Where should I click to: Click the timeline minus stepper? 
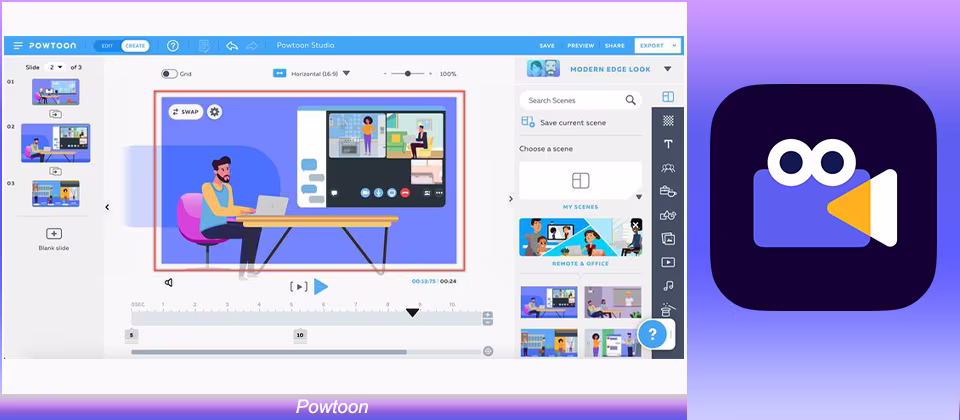click(487, 322)
